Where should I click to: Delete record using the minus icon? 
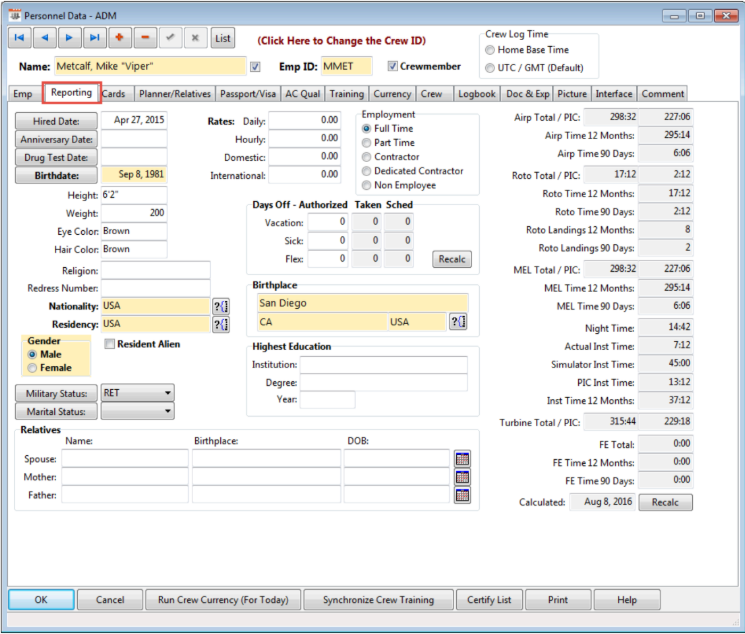[x=146, y=38]
